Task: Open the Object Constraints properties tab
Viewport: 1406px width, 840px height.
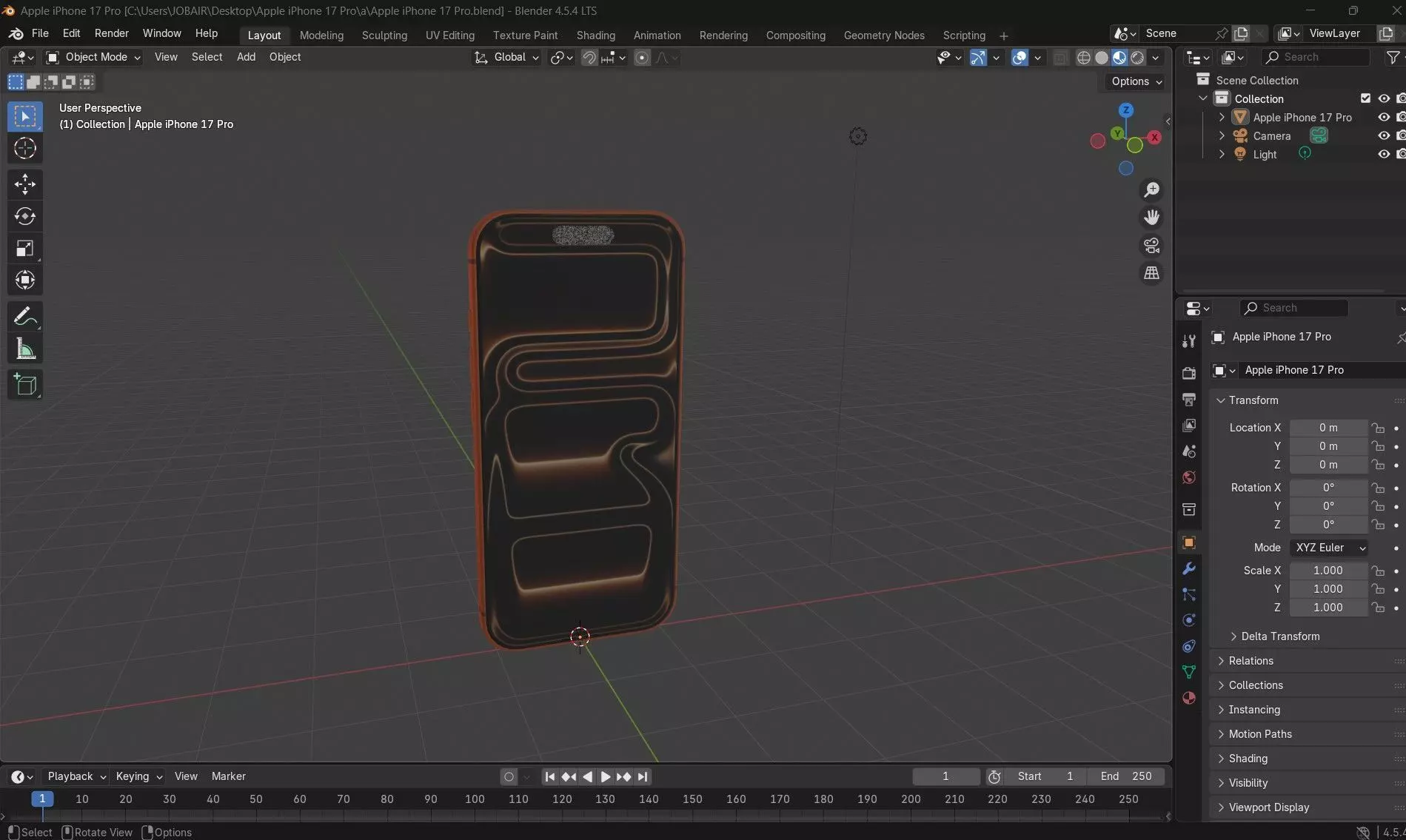Action: point(1189,646)
